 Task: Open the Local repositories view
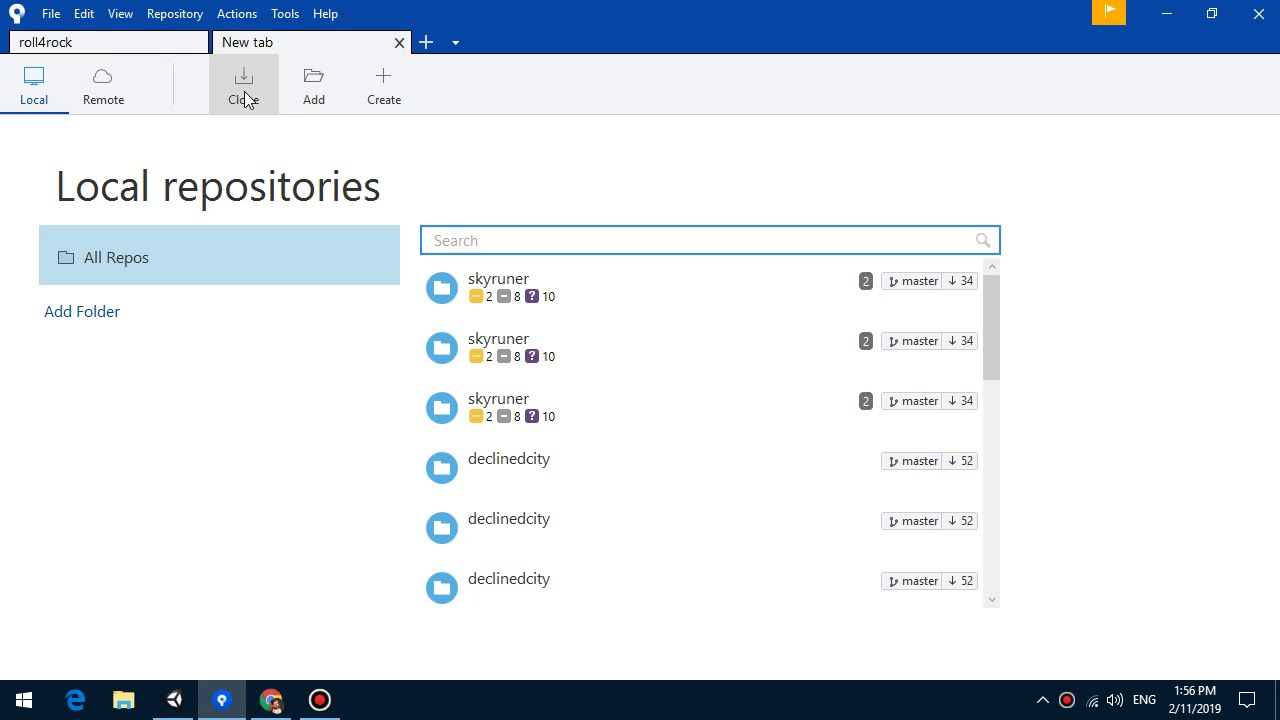[x=34, y=86]
